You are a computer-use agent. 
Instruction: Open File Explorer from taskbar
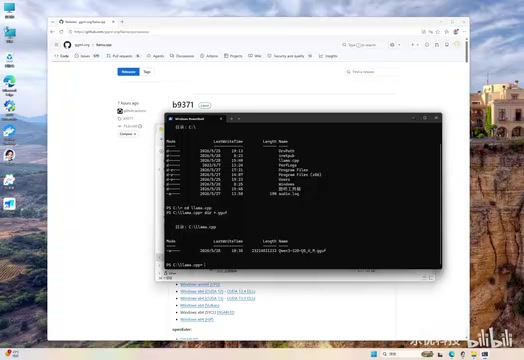pyautogui.click(x=474, y=354)
